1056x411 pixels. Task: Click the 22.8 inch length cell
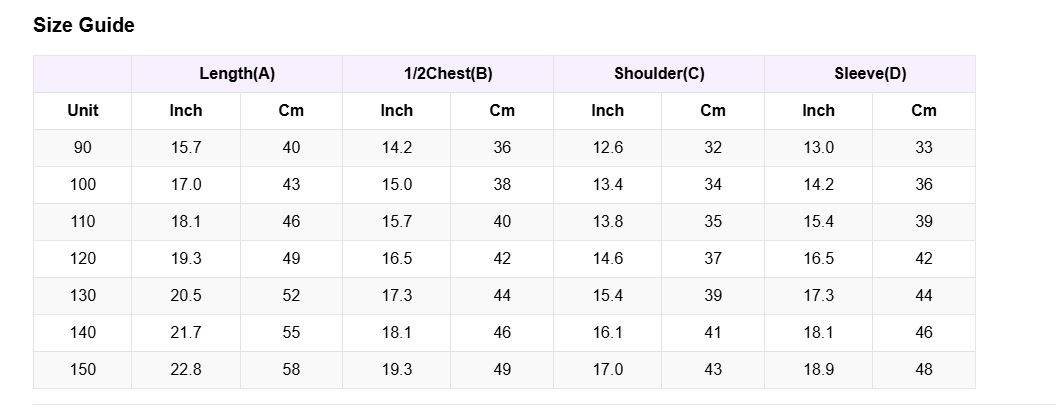coord(186,370)
